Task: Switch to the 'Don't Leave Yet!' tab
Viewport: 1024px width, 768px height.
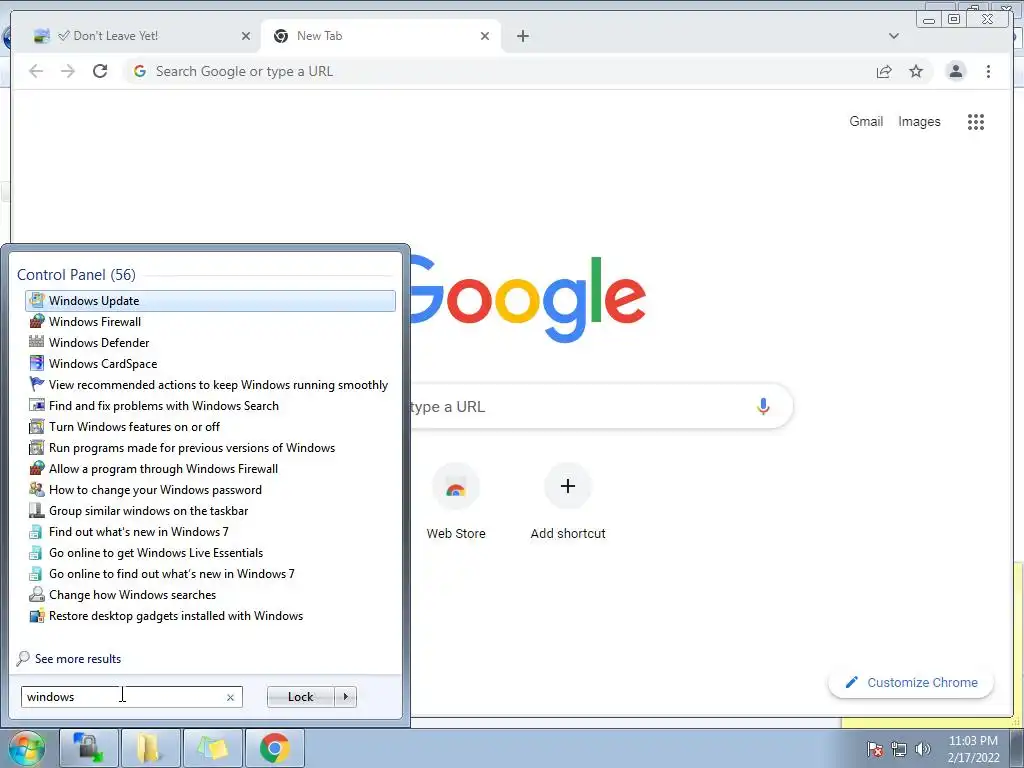Action: pos(138,36)
